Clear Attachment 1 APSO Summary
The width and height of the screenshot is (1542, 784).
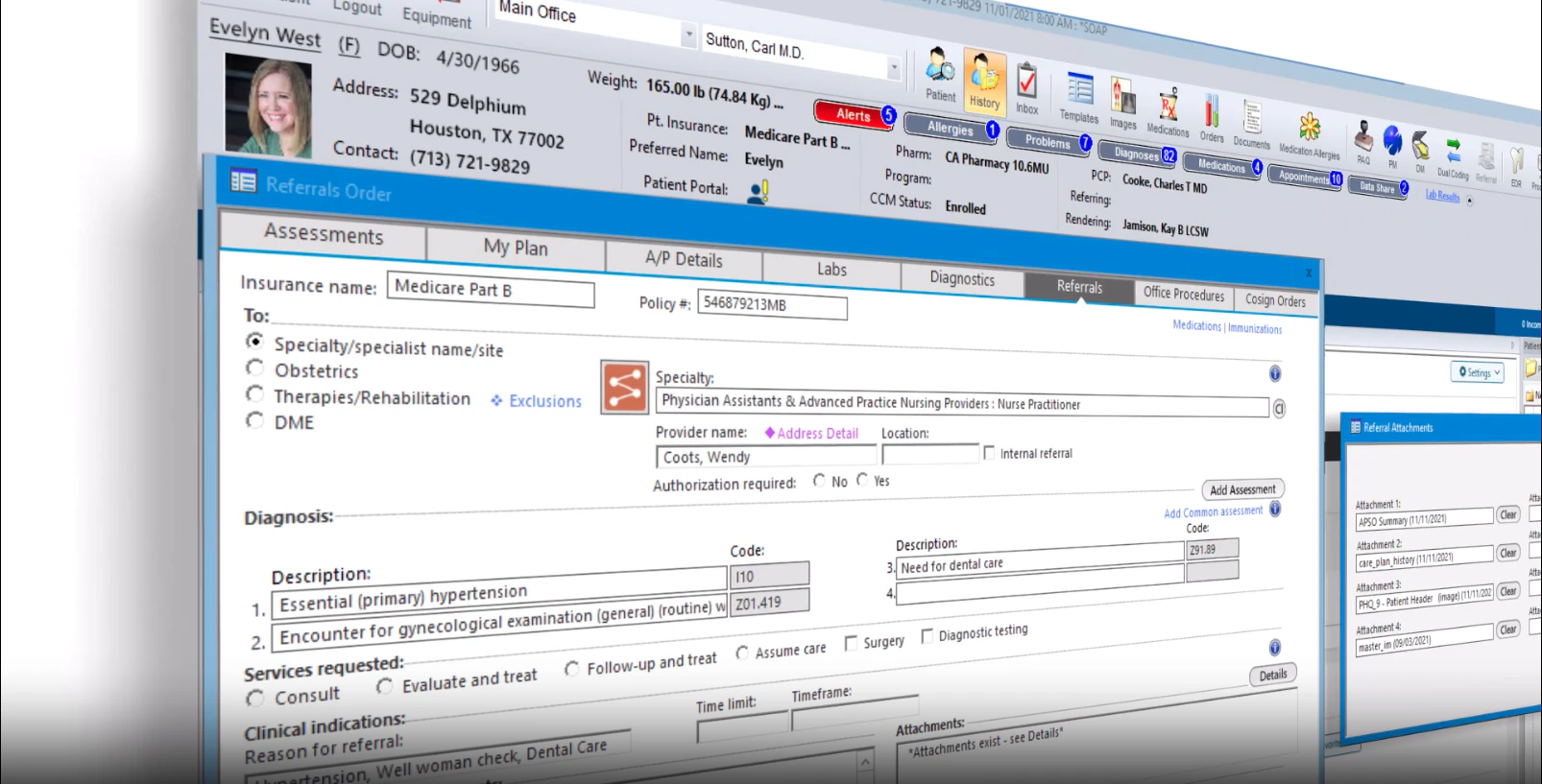[x=1507, y=515]
